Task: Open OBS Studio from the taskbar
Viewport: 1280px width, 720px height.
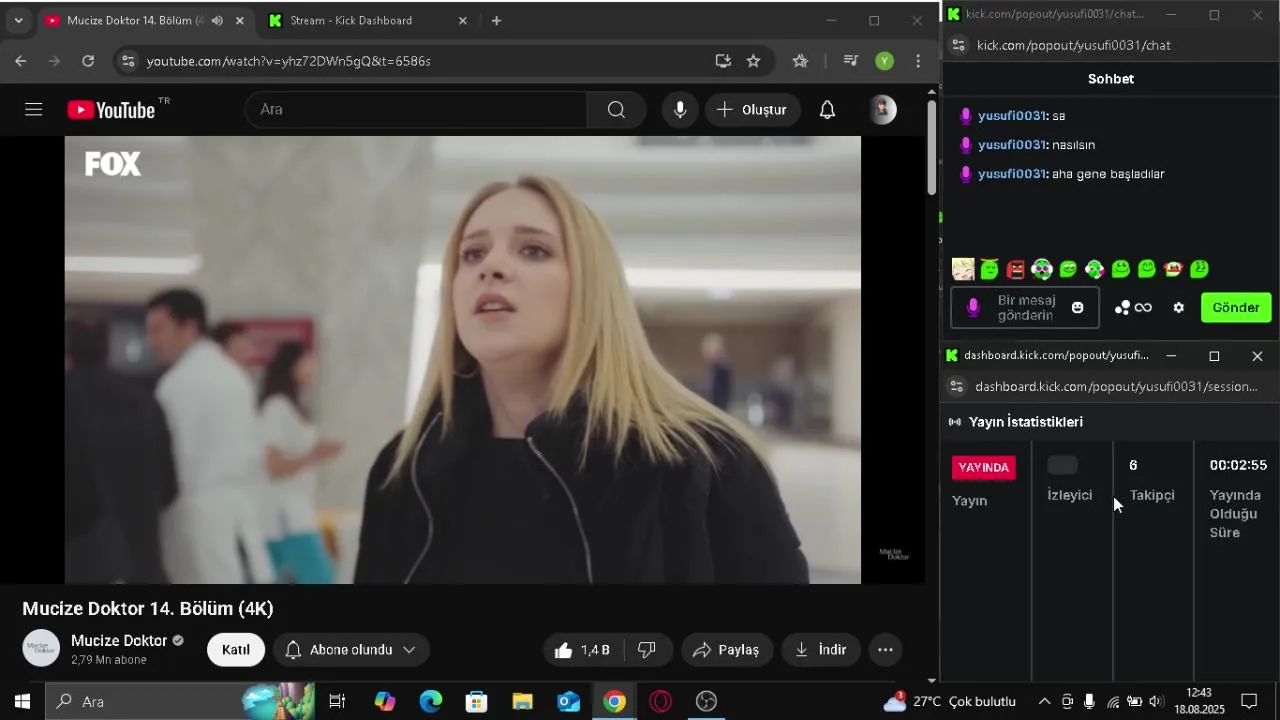Action: click(x=707, y=702)
